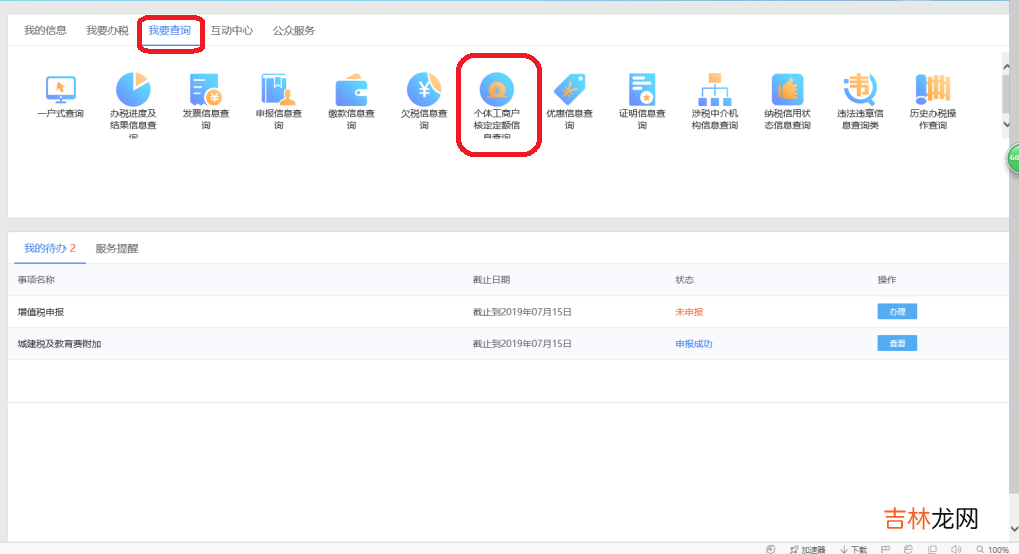Switch to the 我要办税 tab
Screen dimensions: 1019x554
click(107, 30)
